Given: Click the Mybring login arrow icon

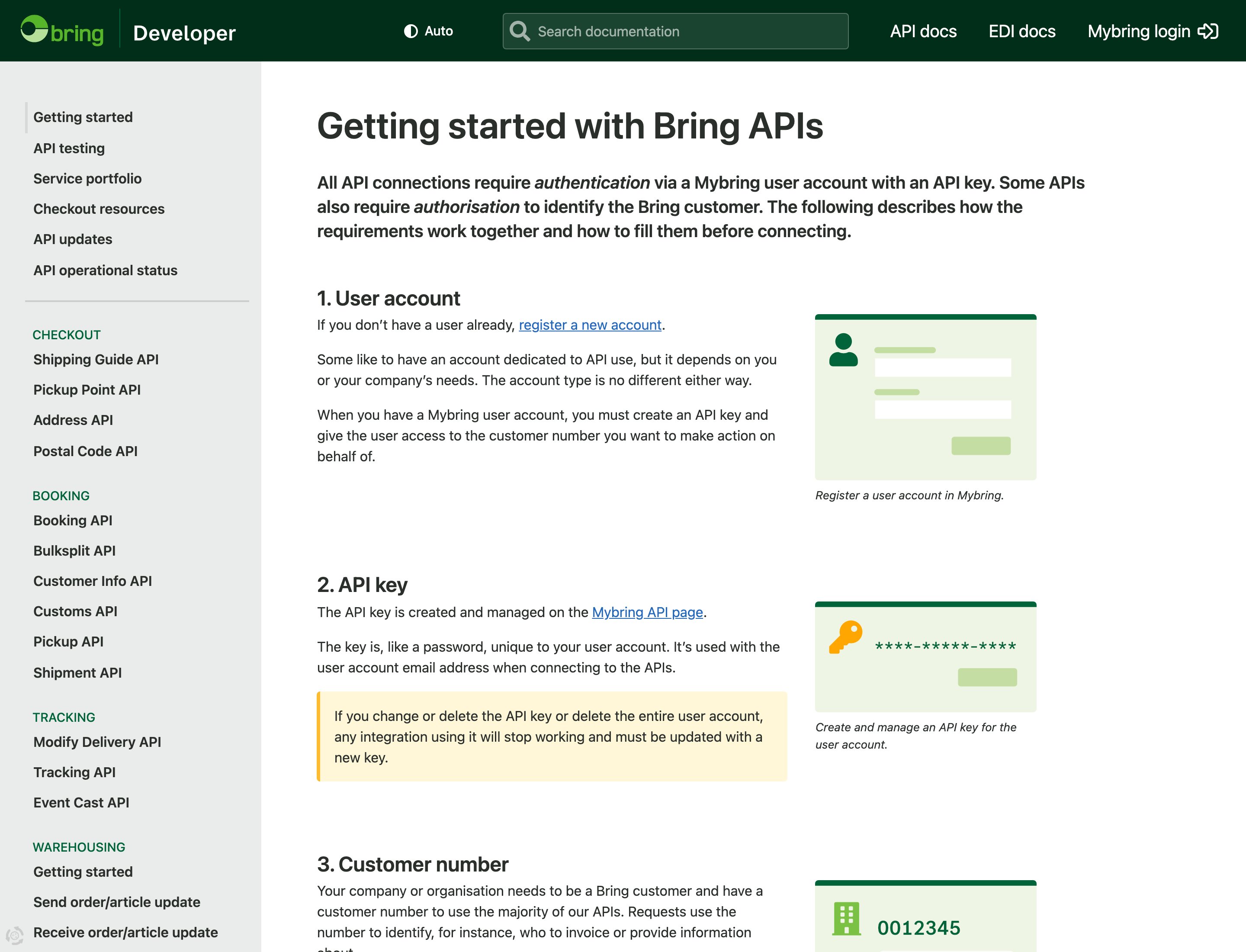Looking at the screenshot, I should click(1208, 31).
